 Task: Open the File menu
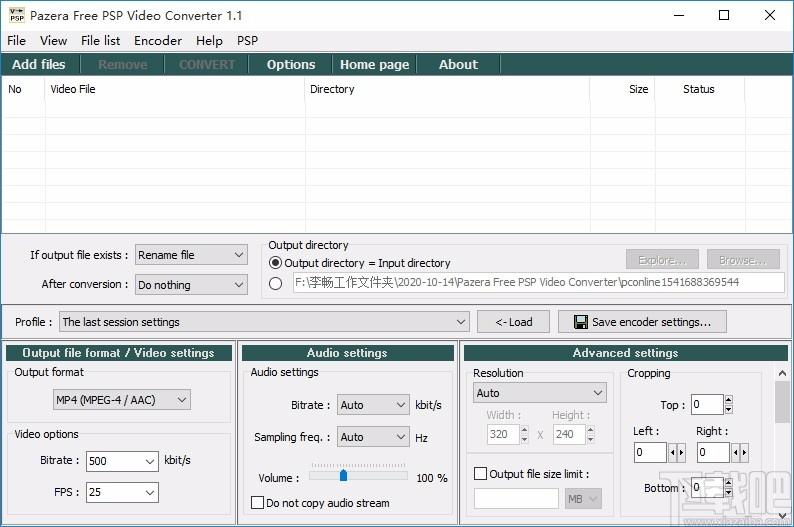point(16,40)
